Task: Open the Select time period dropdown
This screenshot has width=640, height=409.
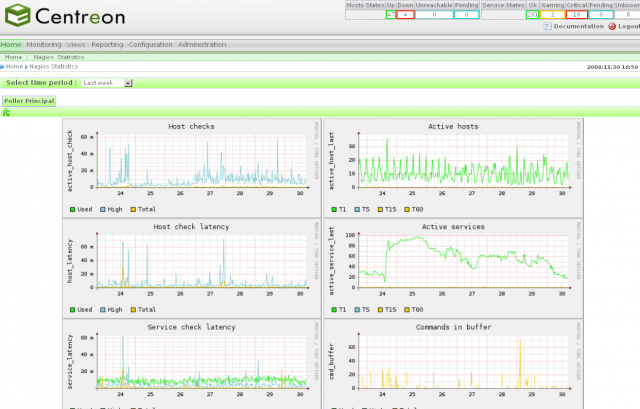Action: (106, 83)
